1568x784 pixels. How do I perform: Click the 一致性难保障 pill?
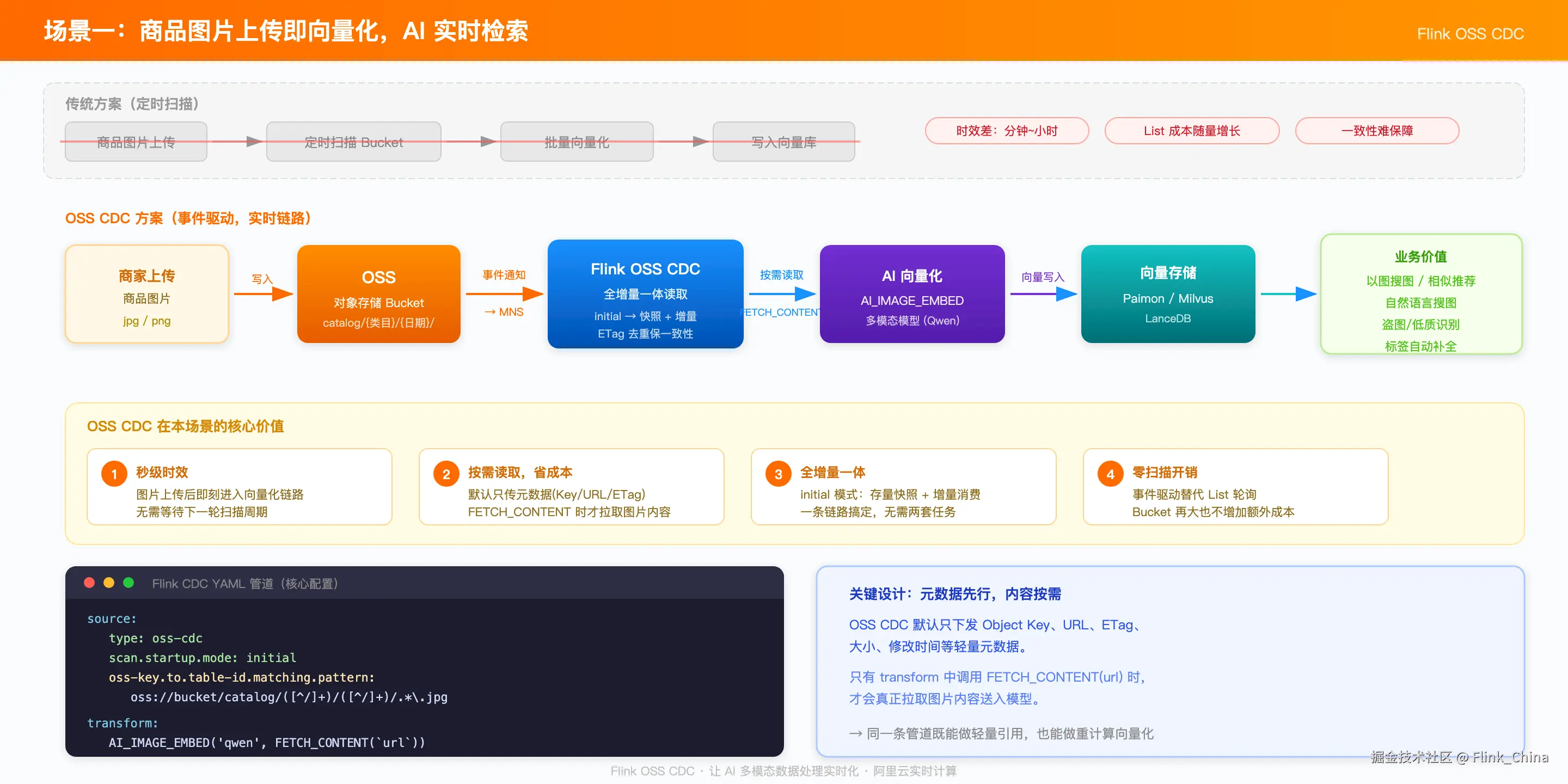pyautogui.click(x=1377, y=131)
